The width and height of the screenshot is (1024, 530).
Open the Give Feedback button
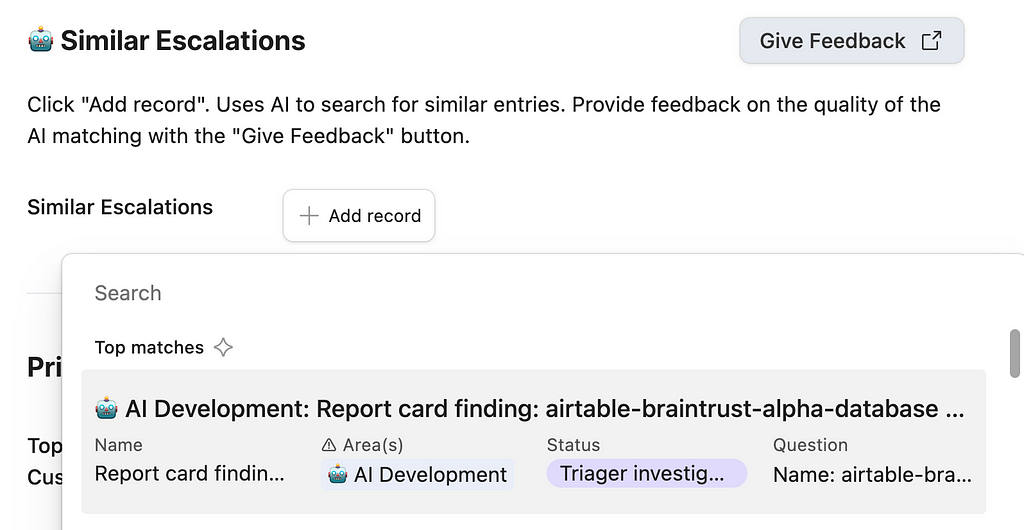pos(852,40)
